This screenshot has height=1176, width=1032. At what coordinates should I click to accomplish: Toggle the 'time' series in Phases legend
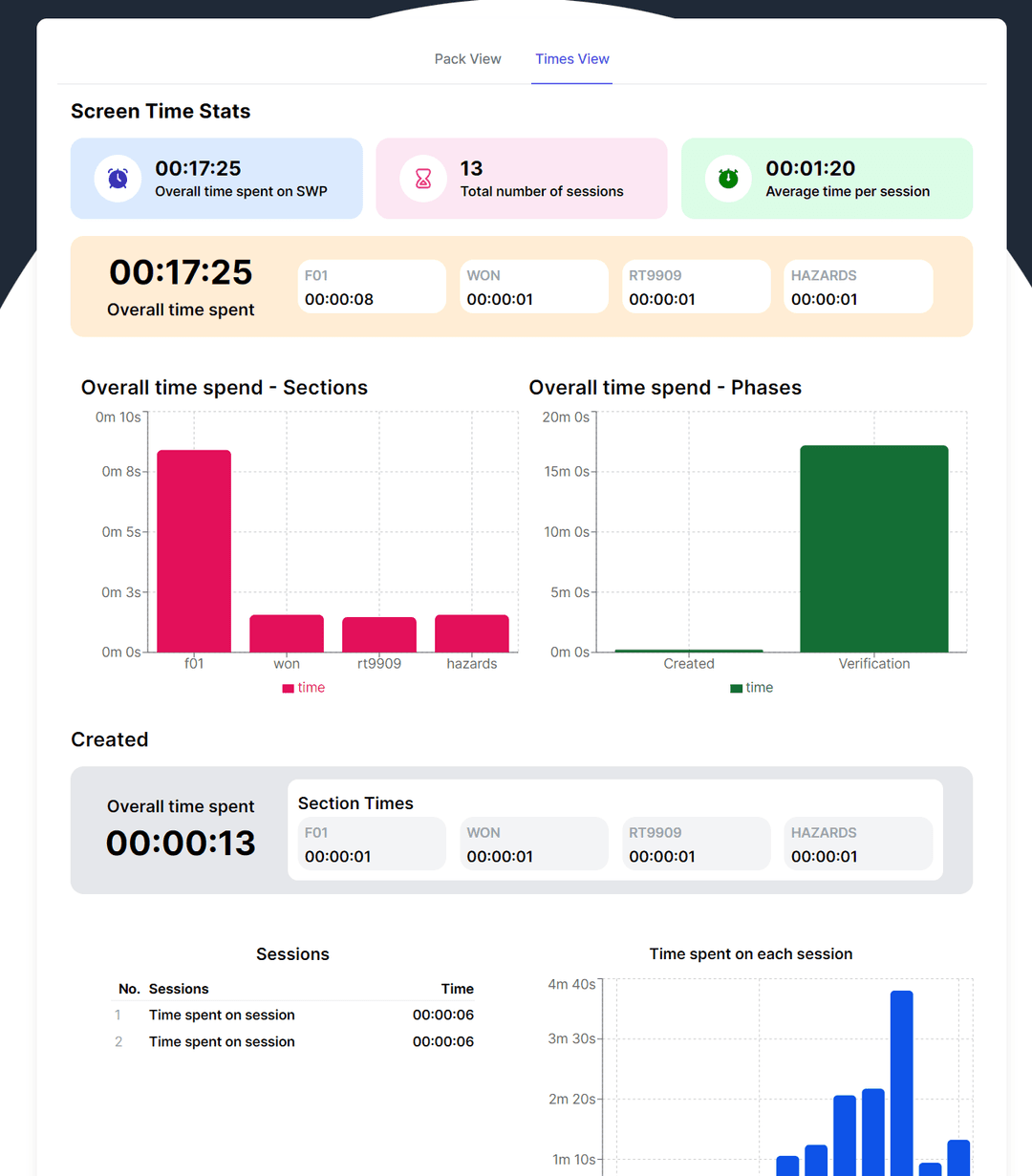[x=752, y=687]
